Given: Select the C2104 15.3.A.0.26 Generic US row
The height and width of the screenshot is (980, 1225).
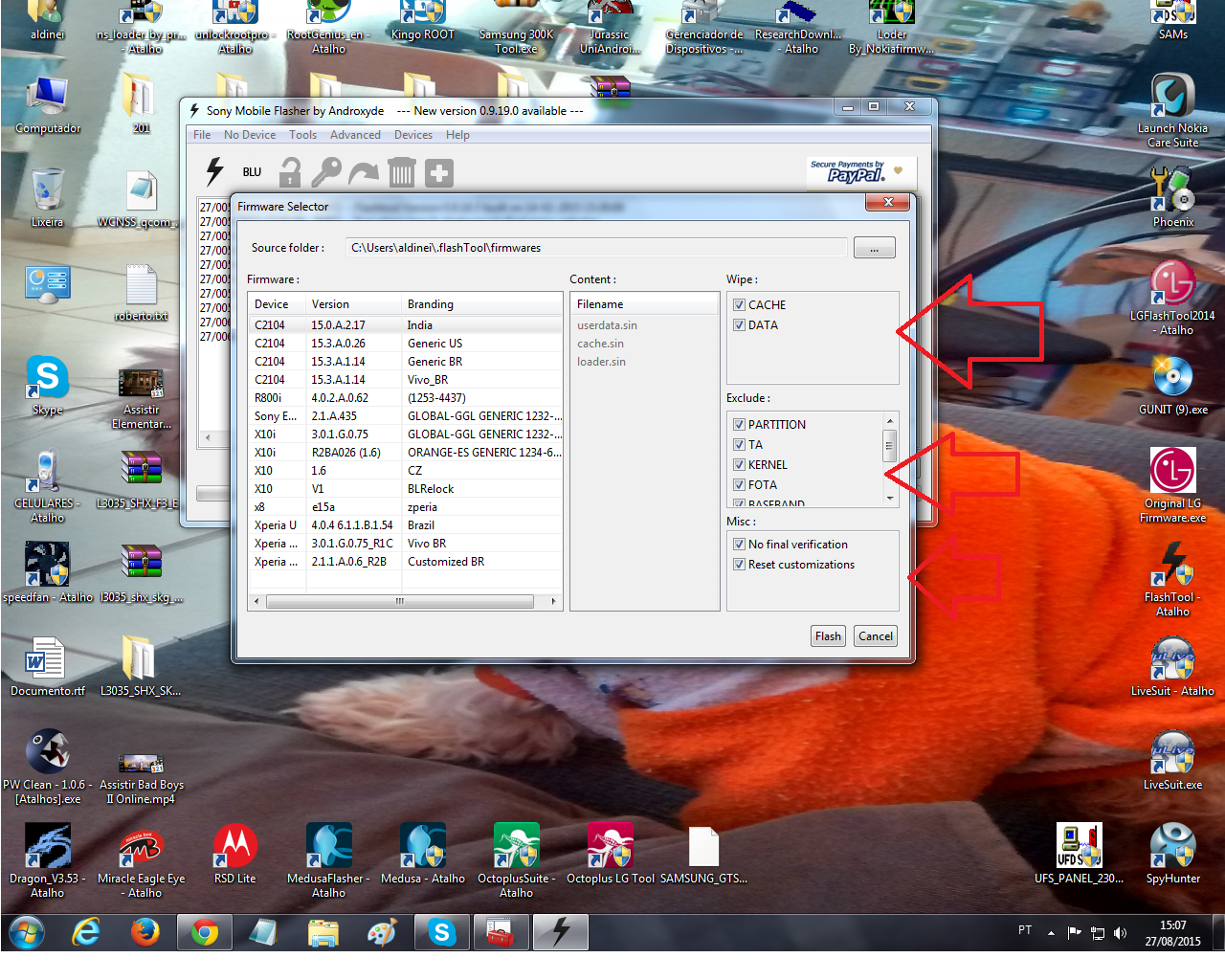Looking at the screenshot, I should pyautogui.click(x=406, y=344).
